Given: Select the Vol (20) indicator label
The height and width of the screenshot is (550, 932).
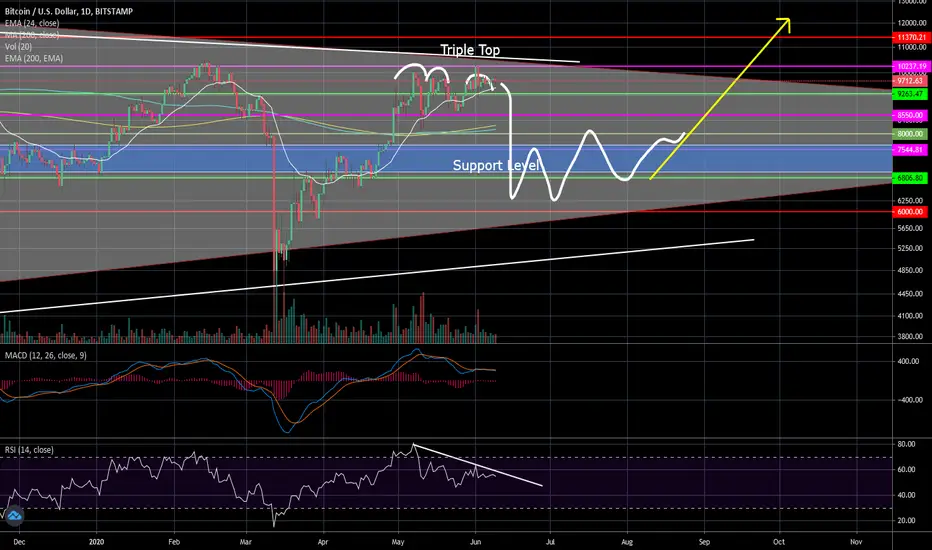Looking at the screenshot, I should pos(18,46).
